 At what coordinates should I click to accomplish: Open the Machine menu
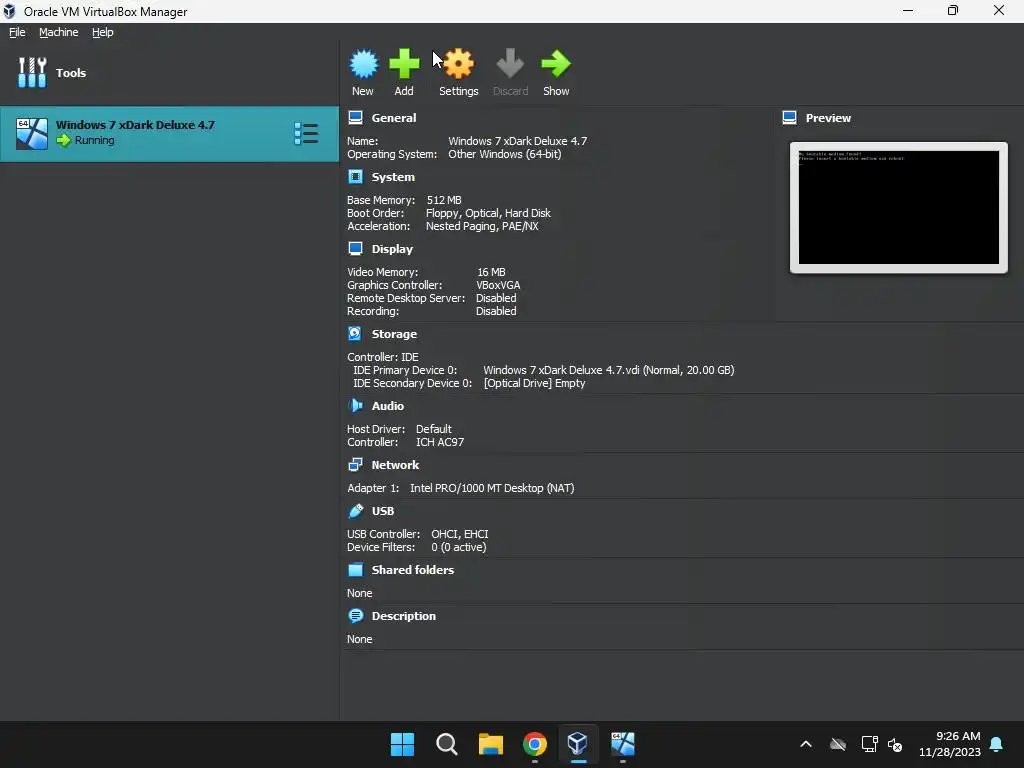tap(59, 32)
